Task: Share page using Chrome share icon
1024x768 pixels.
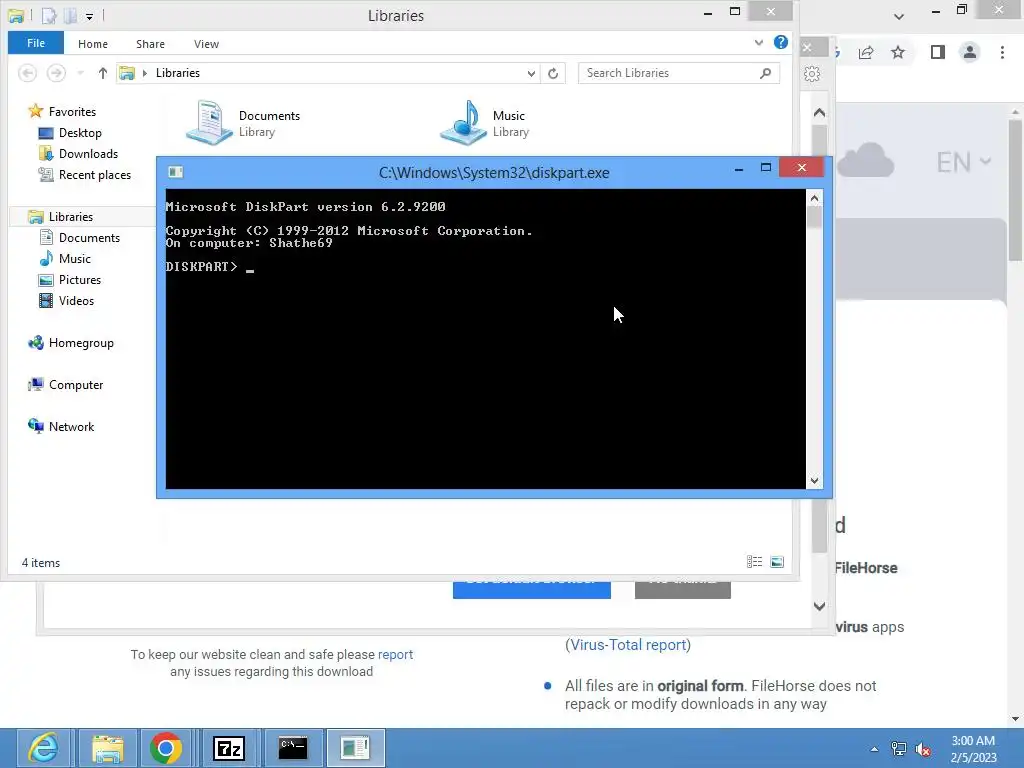Action: click(x=866, y=52)
